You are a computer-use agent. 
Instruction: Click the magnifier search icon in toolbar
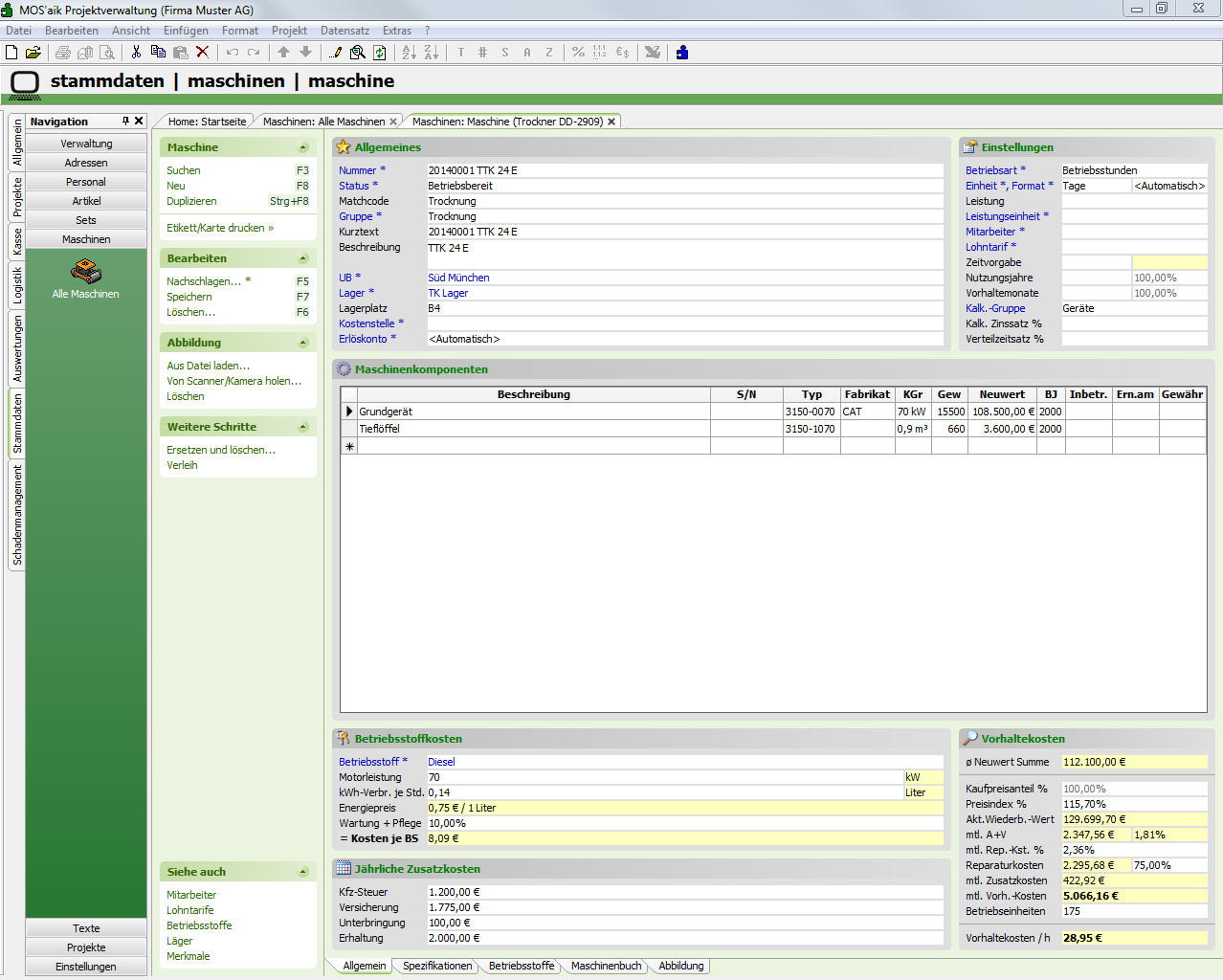[358, 53]
